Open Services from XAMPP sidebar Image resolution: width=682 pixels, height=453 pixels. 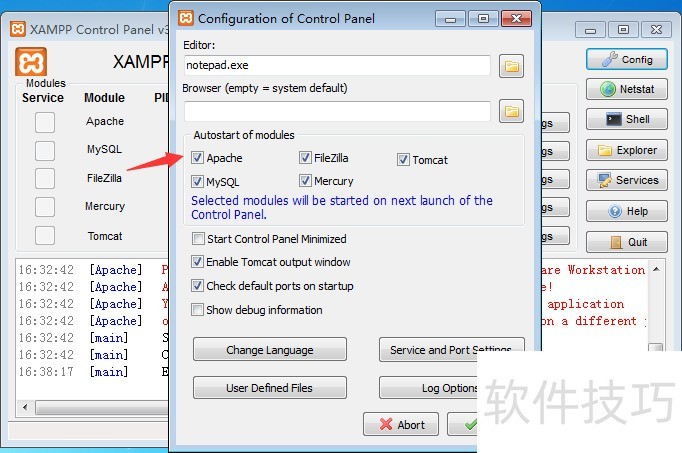click(627, 180)
